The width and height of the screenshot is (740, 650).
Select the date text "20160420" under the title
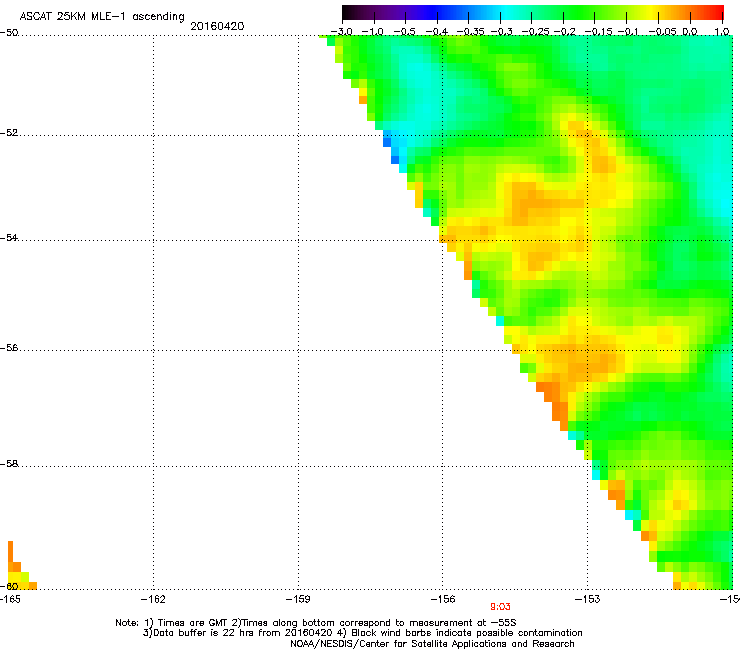[x=217, y=26]
